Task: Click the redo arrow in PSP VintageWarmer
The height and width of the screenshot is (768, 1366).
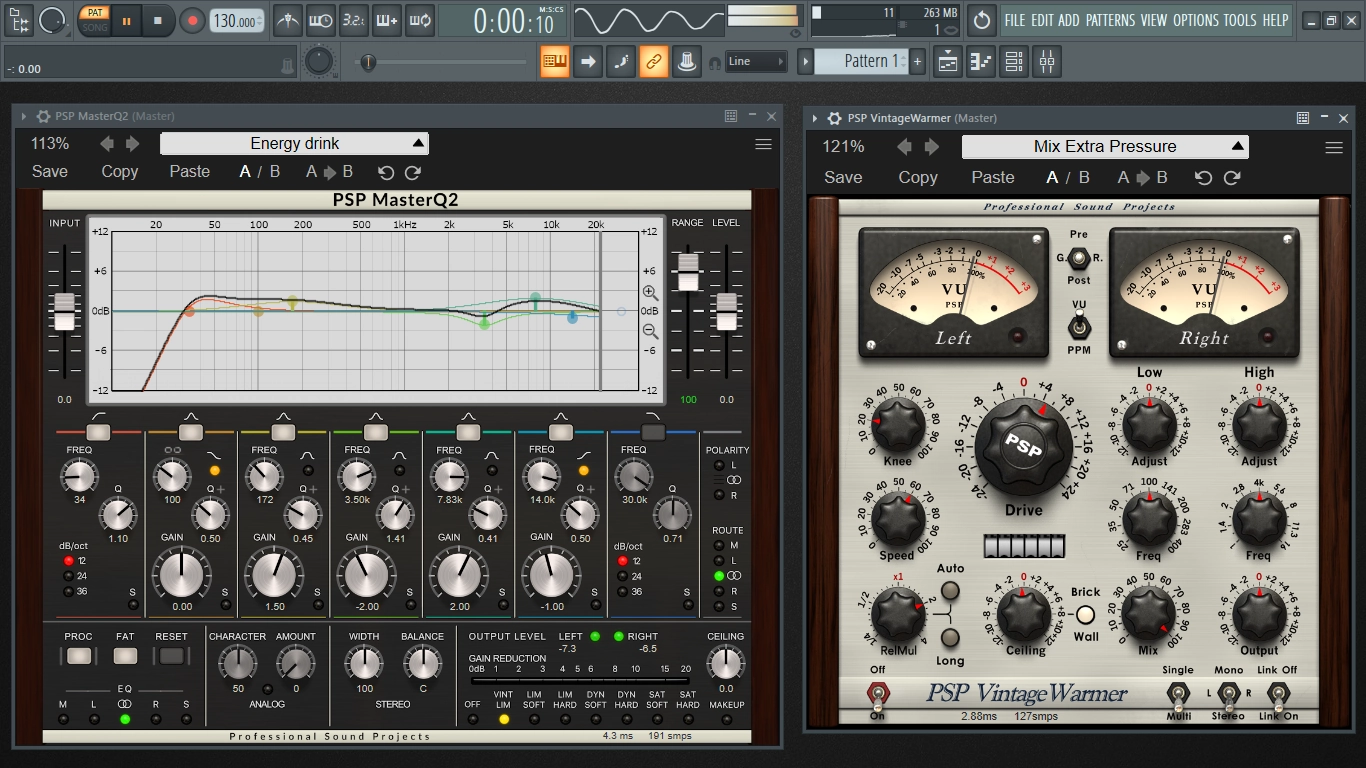Action: click(1232, 177)
